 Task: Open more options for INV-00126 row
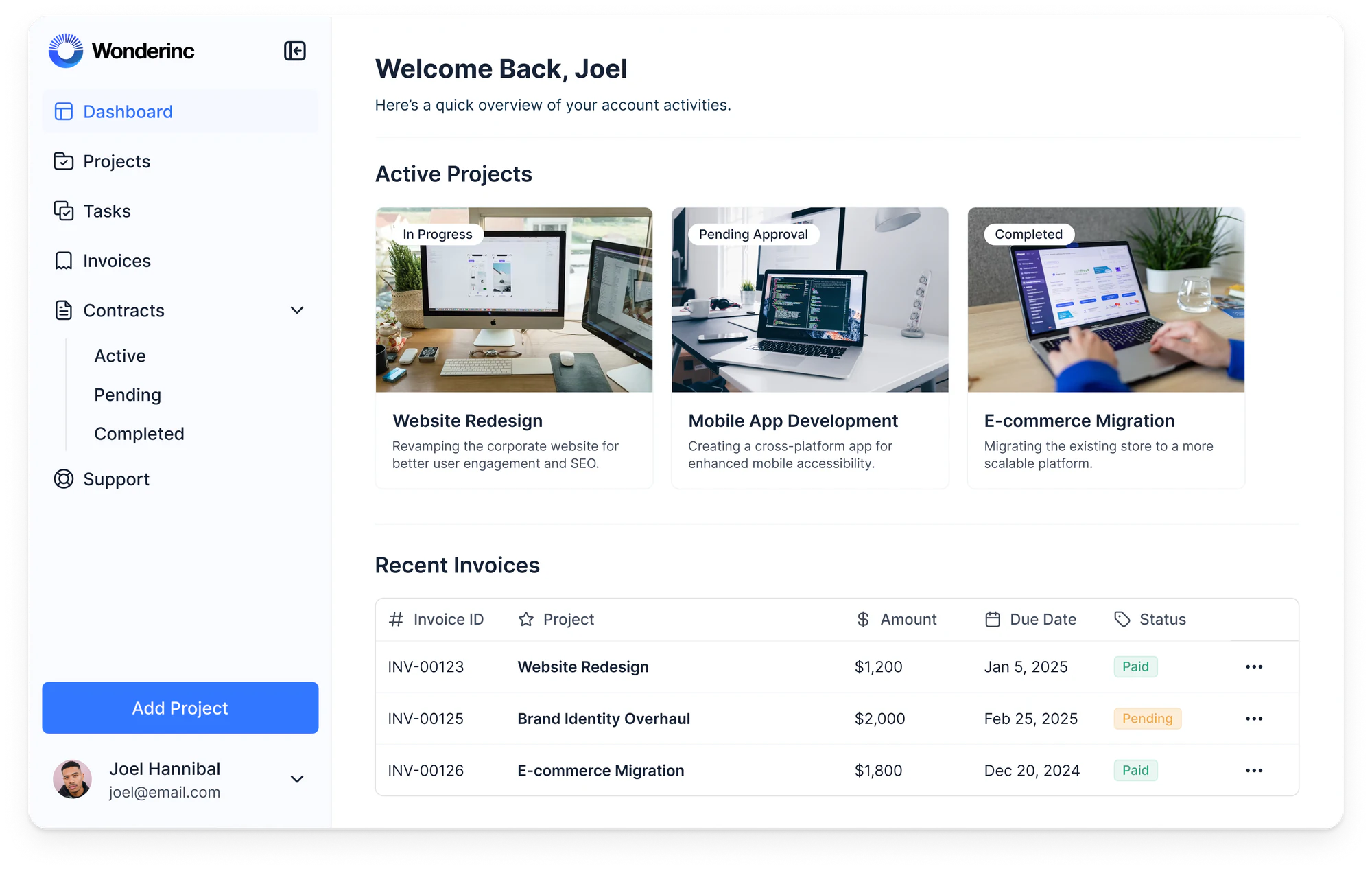tap(1254, 771)
